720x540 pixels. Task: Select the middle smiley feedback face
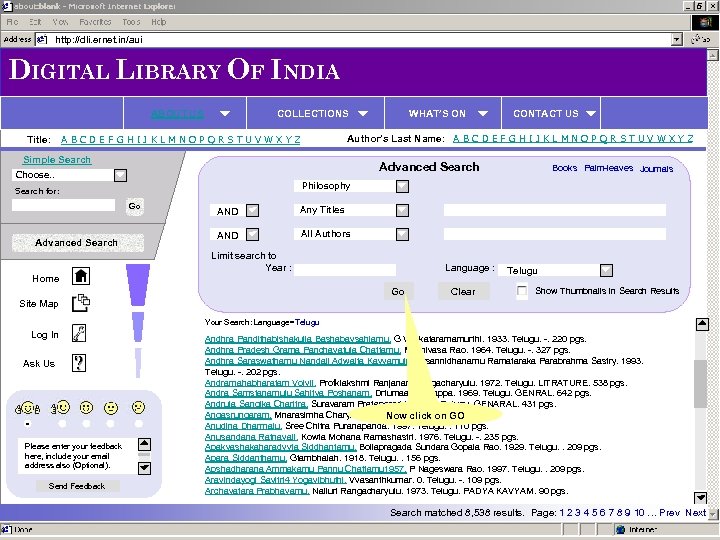coord(86,407)
